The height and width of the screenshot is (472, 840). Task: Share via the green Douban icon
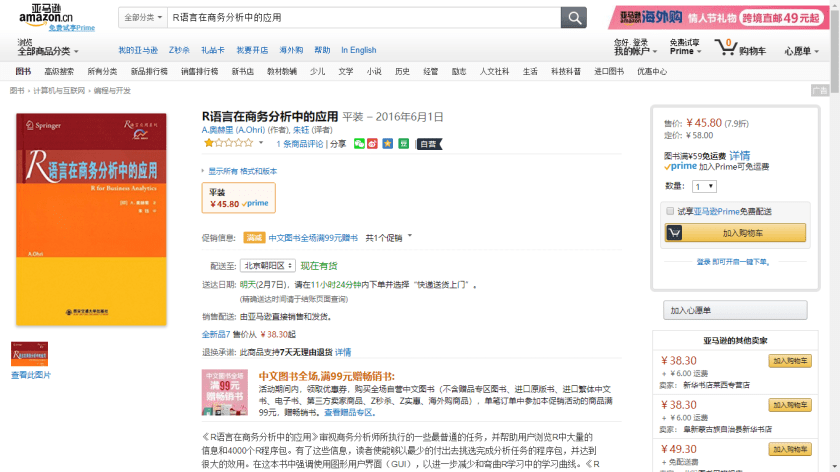click(x=402, y=144)
